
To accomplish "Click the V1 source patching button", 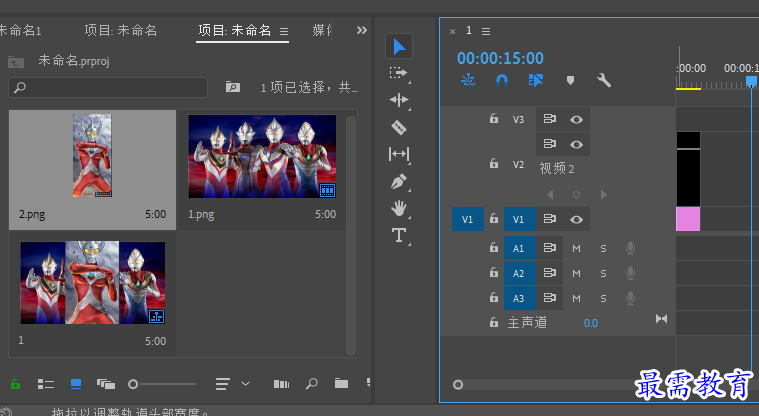I will click(x=468, y=219).
